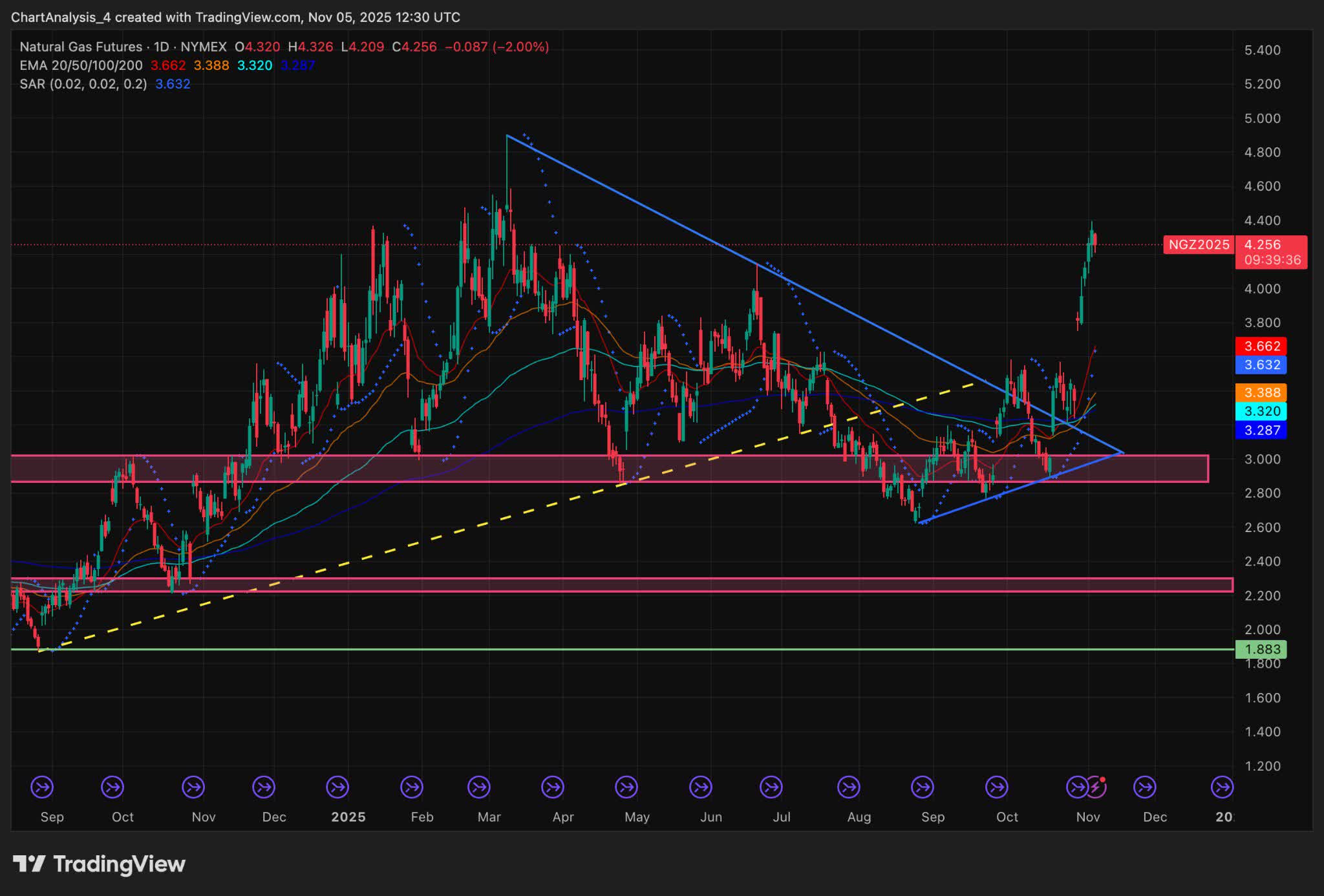
Task: Click the contract rollover icon below Sep
Action: [41, 787]
